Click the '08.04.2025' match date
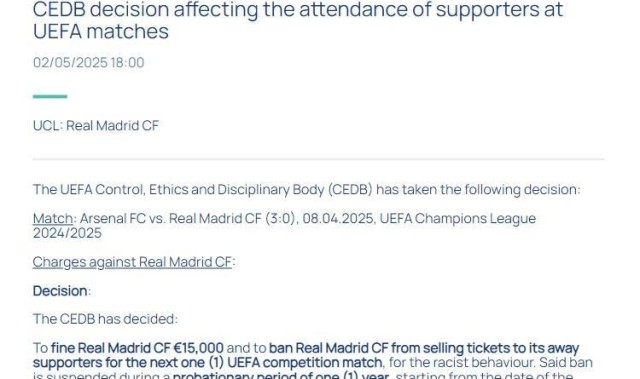 [338, 218]
